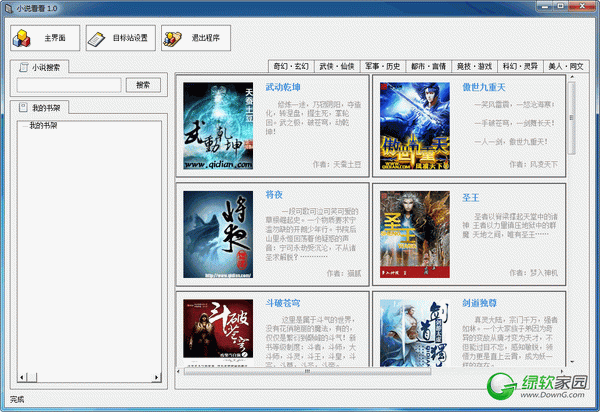Open the 武动乾坤 title link

[283, 87]
